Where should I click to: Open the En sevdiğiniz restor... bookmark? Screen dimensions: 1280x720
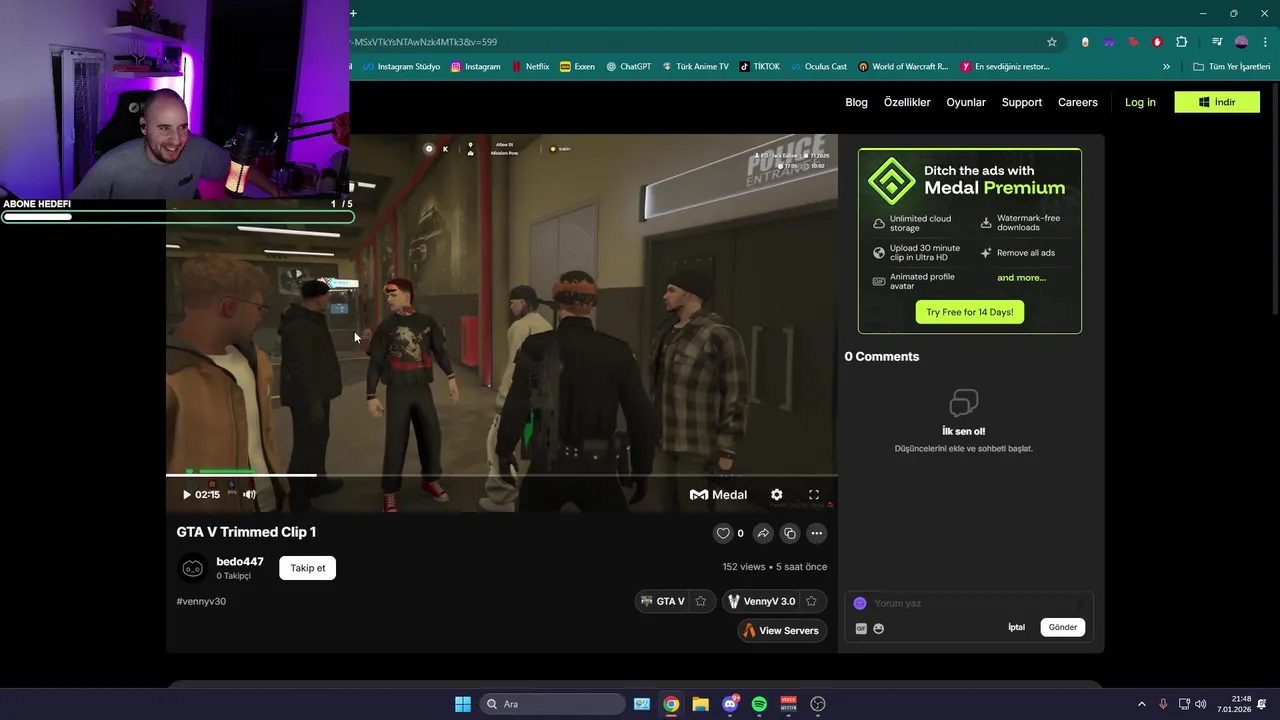[x=1005, y=67]
